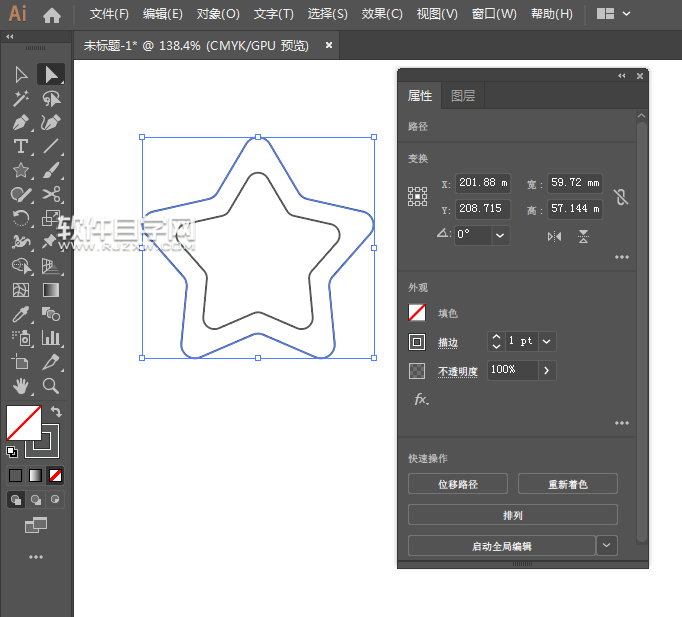
Task: Open the 效果(C) menu
Action: pos(382,14)
